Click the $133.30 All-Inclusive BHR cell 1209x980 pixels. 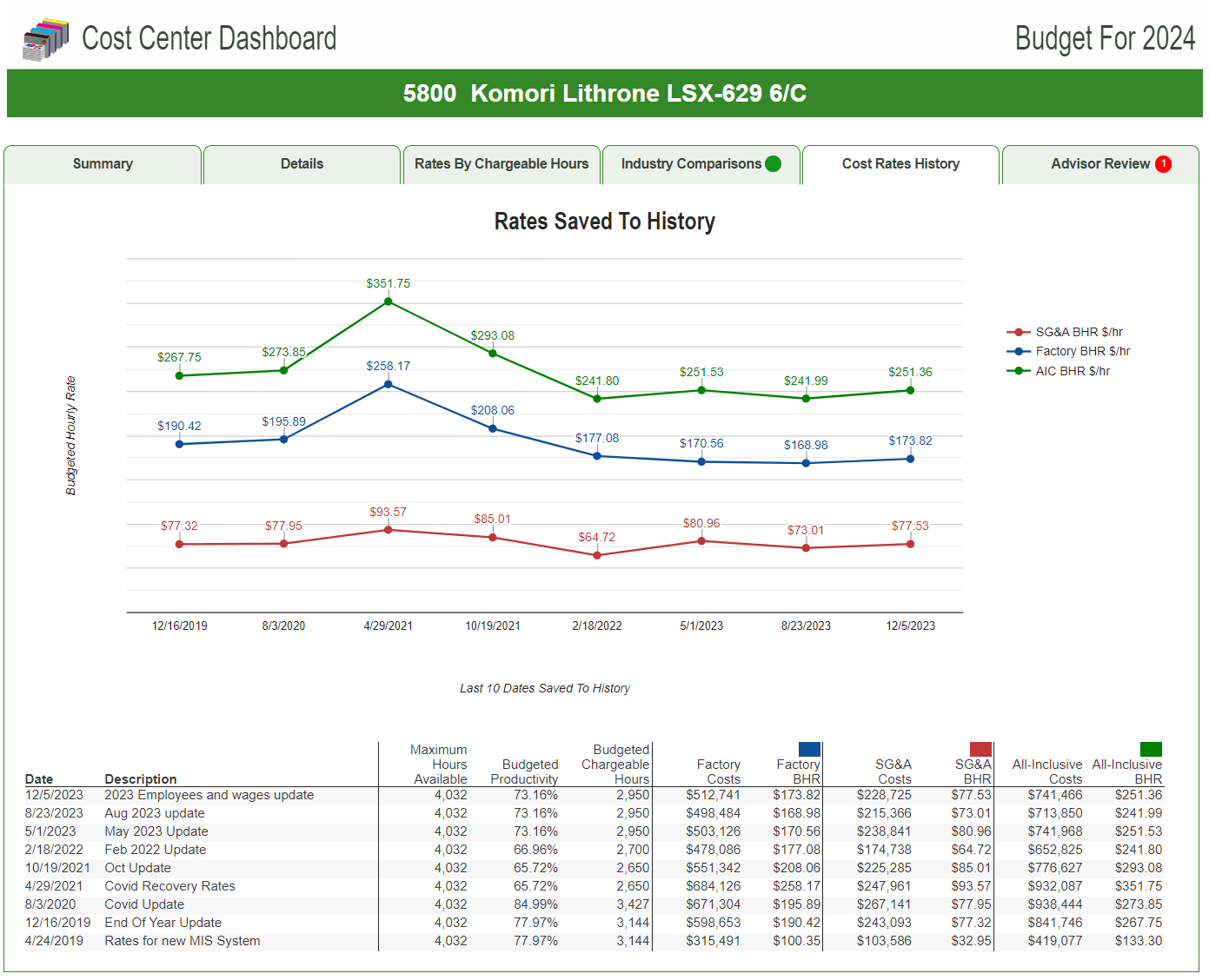click(x=1139, y=941)
